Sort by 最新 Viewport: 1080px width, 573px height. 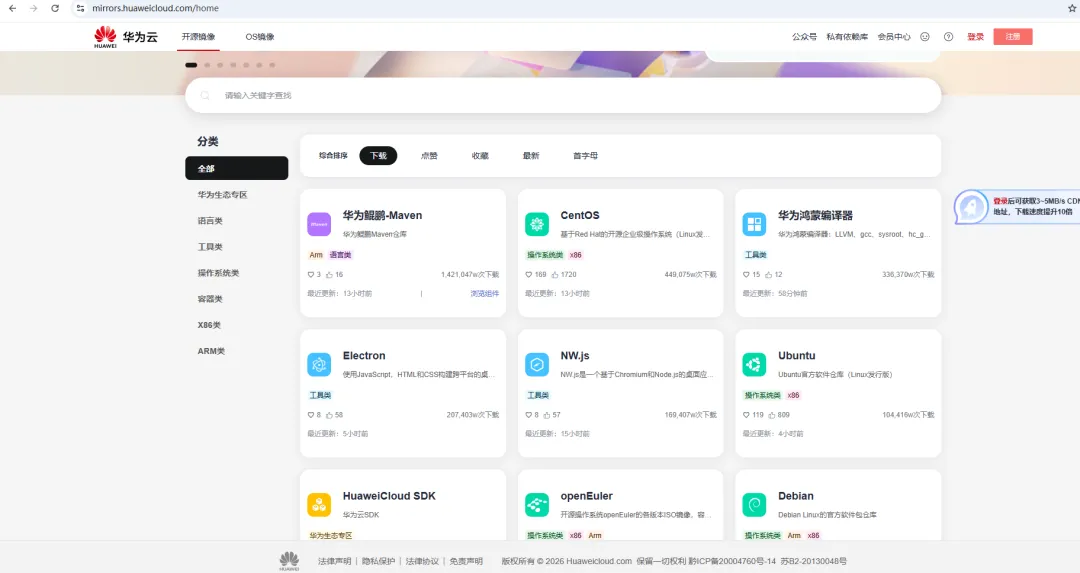531,156
